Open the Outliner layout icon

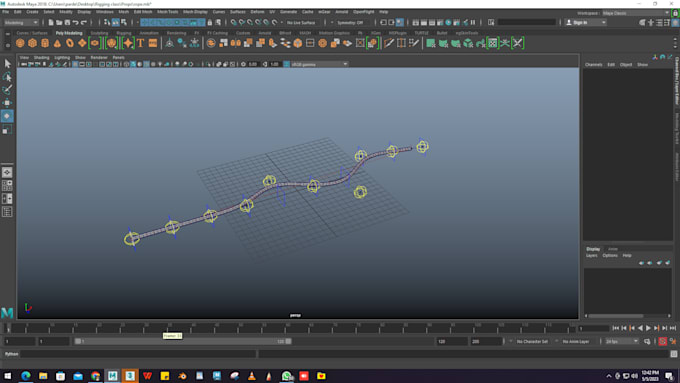pos(7,212)
